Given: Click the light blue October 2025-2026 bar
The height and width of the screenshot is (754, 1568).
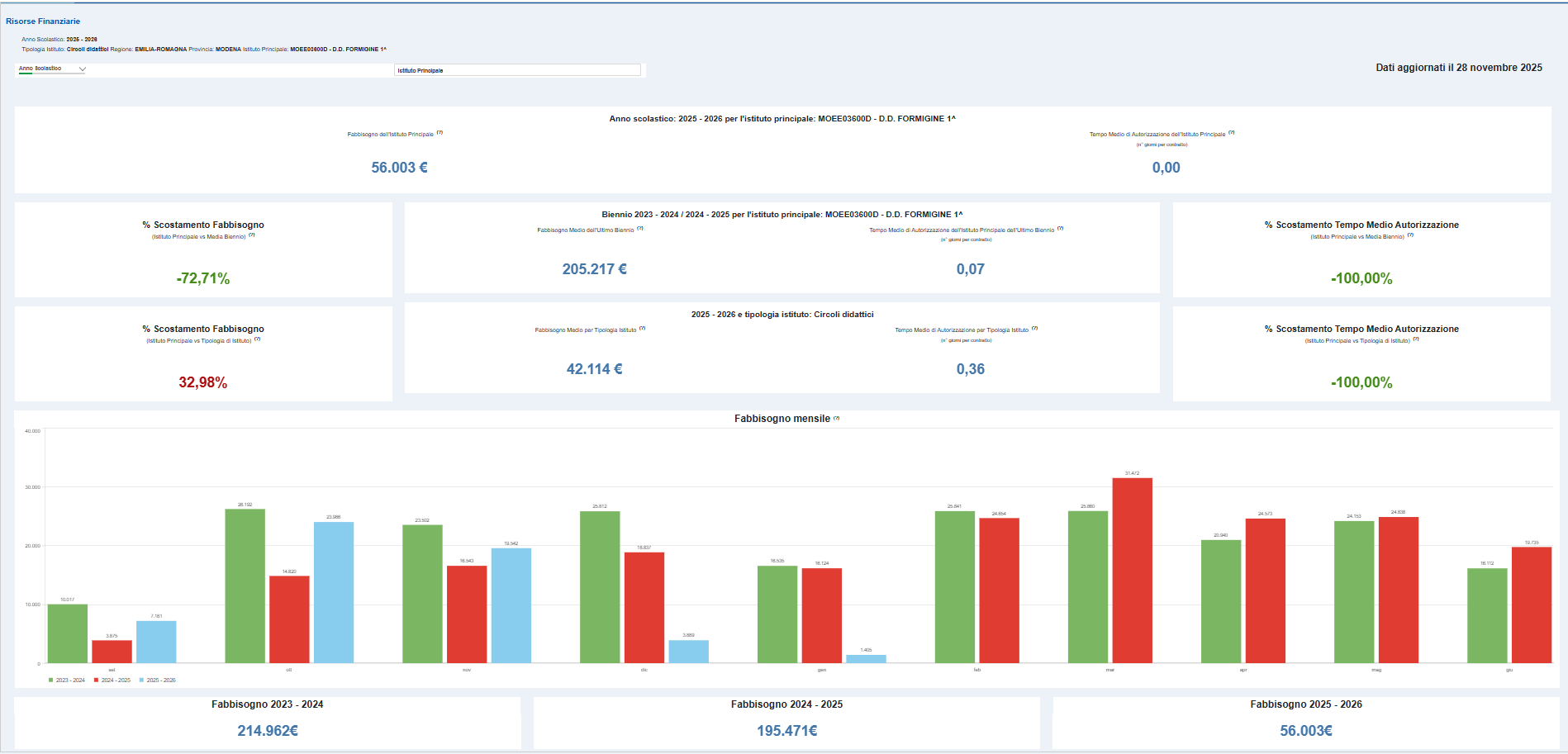Looking at the screenshot, I should point(334,592).
